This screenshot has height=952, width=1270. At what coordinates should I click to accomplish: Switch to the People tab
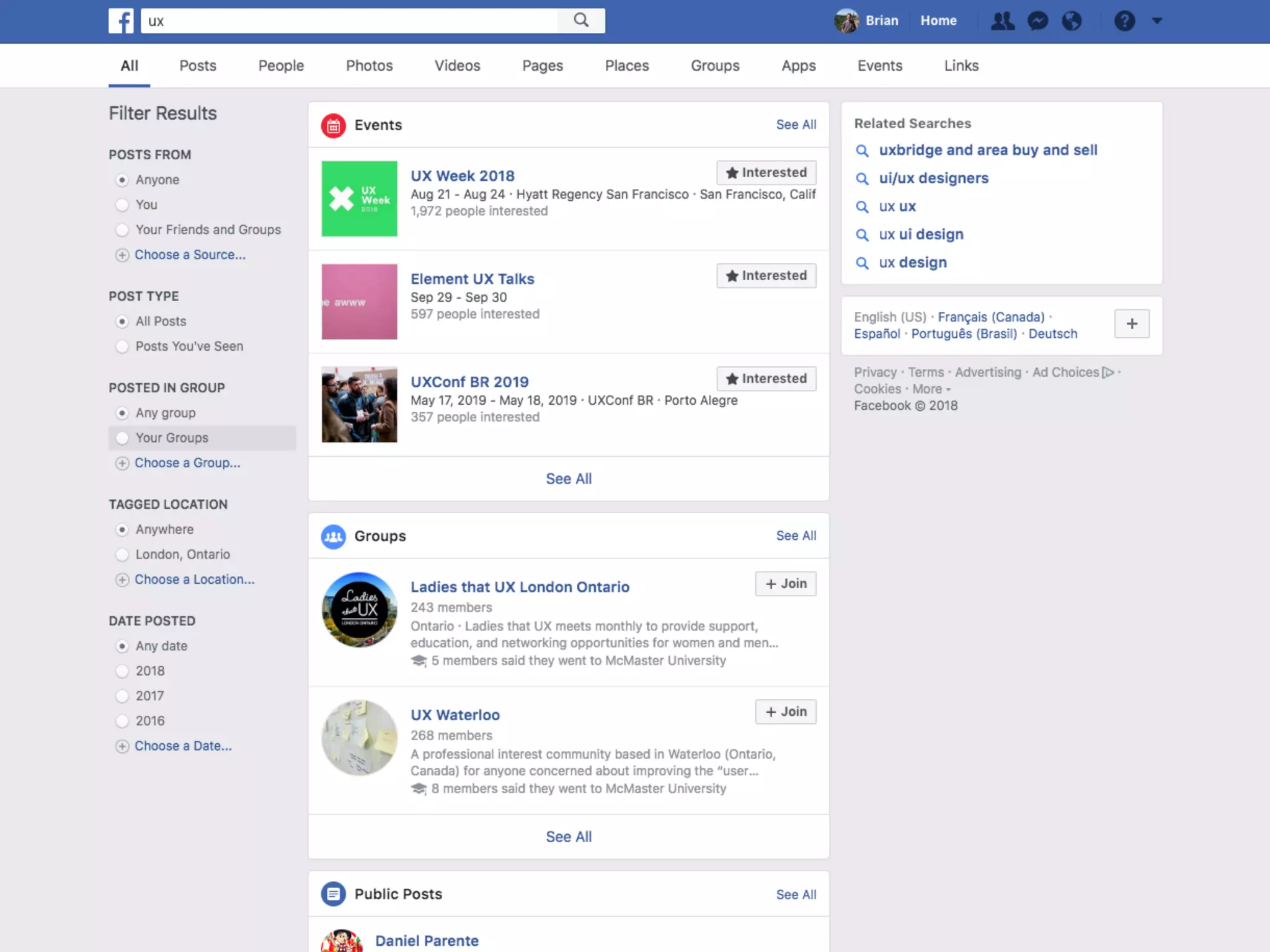281,66
